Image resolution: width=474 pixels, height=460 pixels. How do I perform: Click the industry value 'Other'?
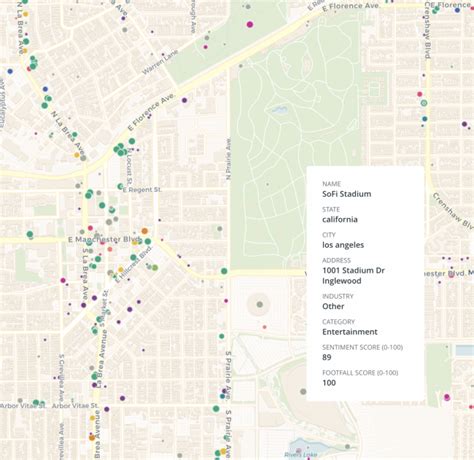point(333,306)
